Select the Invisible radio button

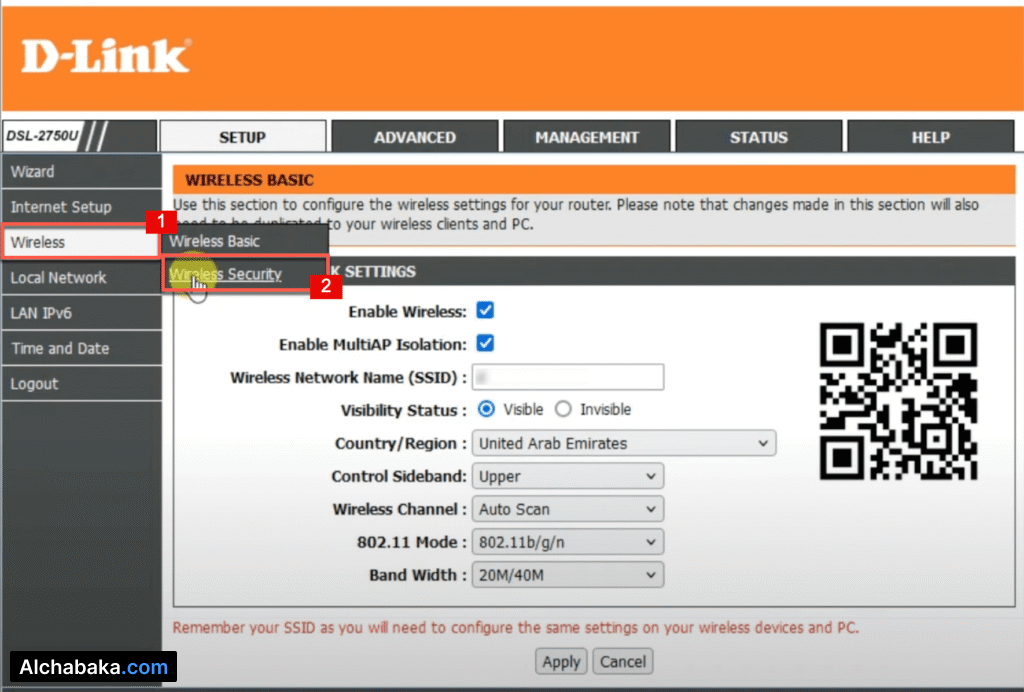563,409
